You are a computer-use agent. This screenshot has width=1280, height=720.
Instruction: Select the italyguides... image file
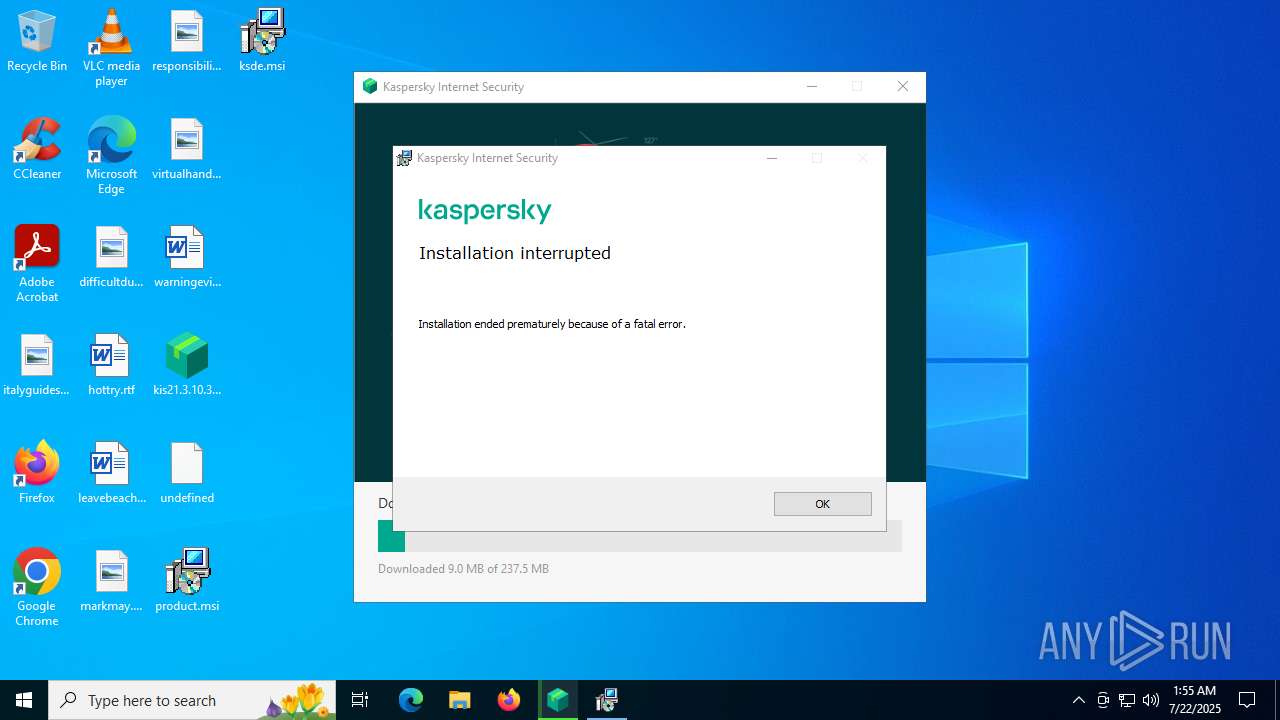pos(37,366)
